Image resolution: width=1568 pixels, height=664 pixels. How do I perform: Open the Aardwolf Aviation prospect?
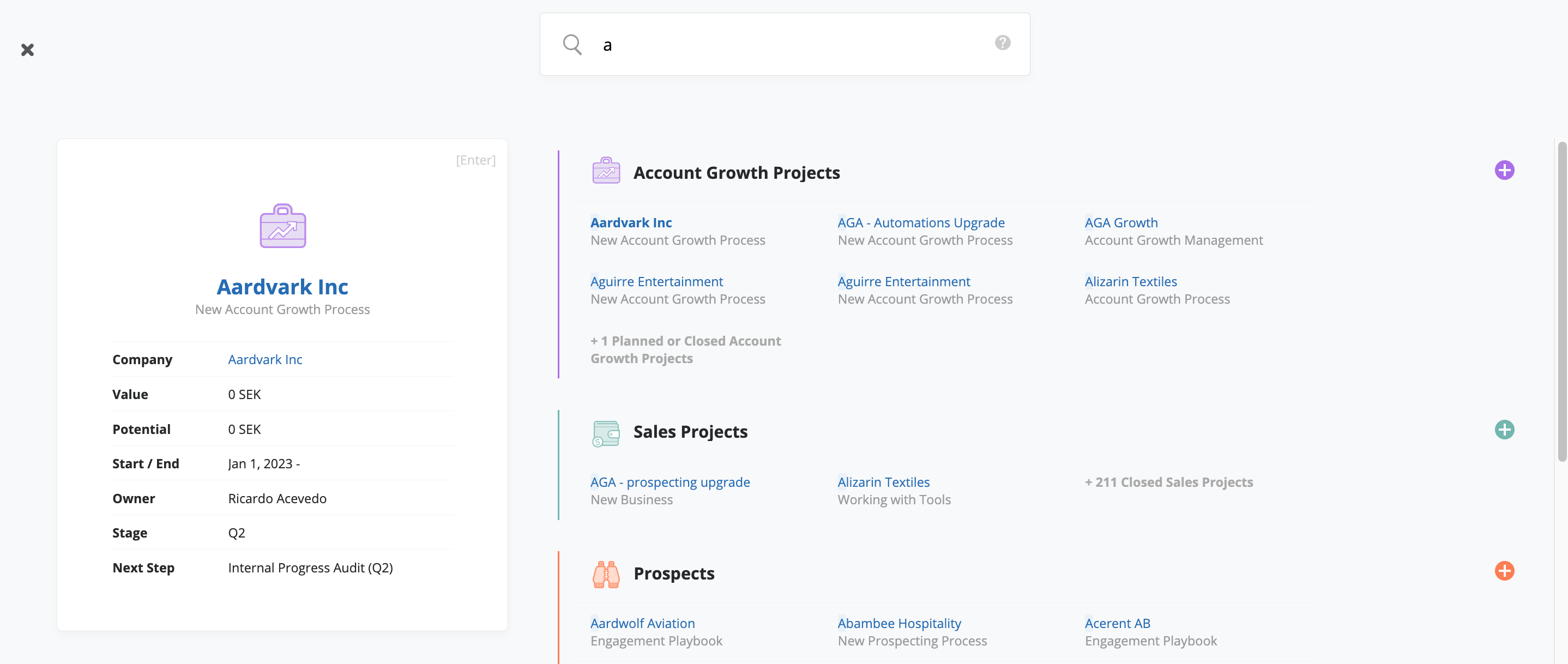coord(642,624)
